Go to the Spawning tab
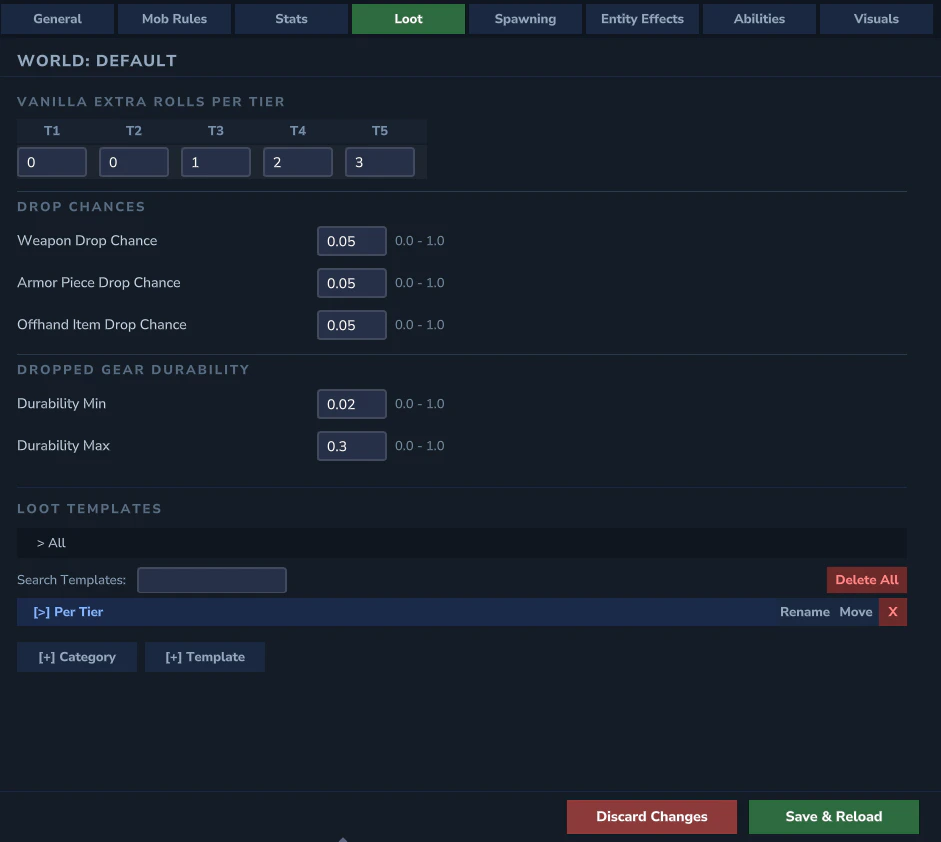Image resolution: width=941 pixels, height=842 pixels. 525,19
